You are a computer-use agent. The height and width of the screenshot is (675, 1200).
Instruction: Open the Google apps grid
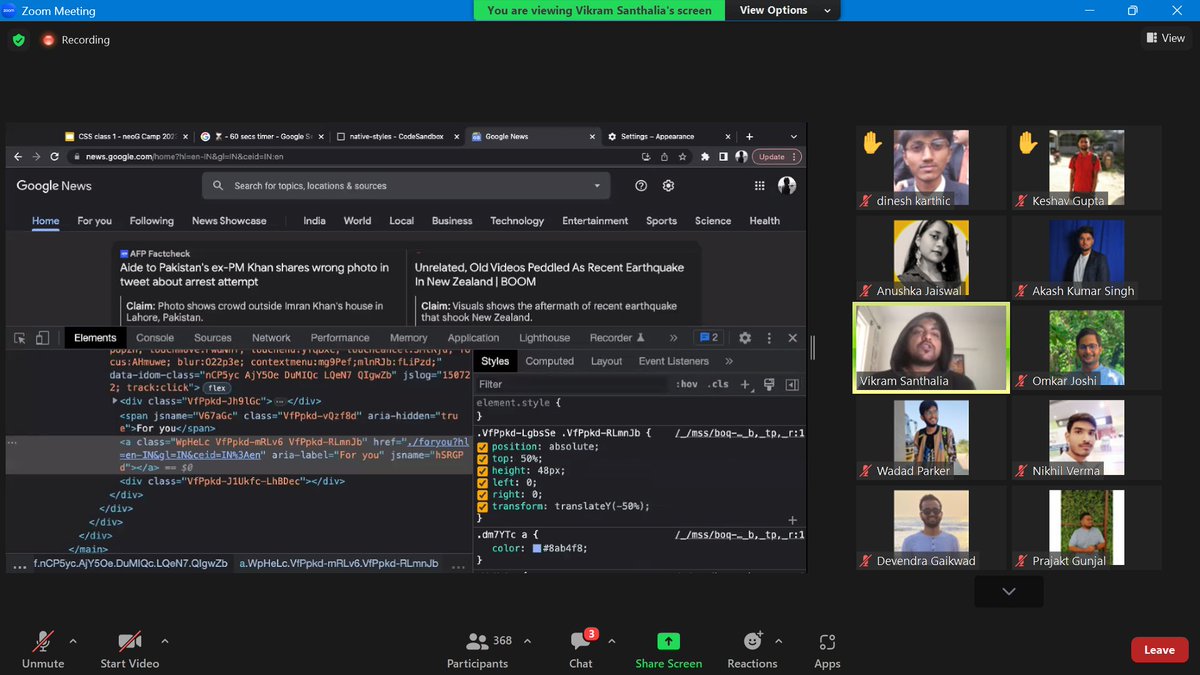point(760,186)
